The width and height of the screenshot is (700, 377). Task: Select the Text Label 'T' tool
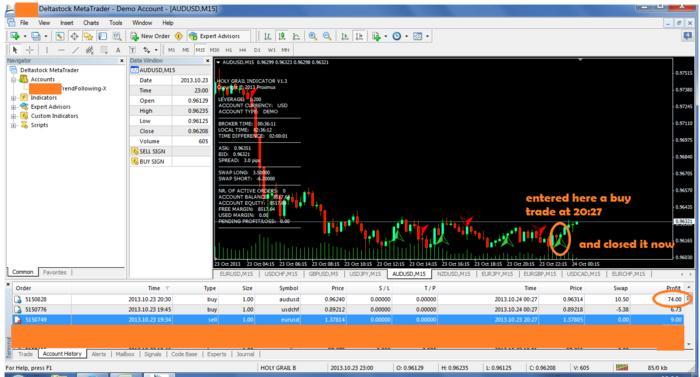coord(132,50)
